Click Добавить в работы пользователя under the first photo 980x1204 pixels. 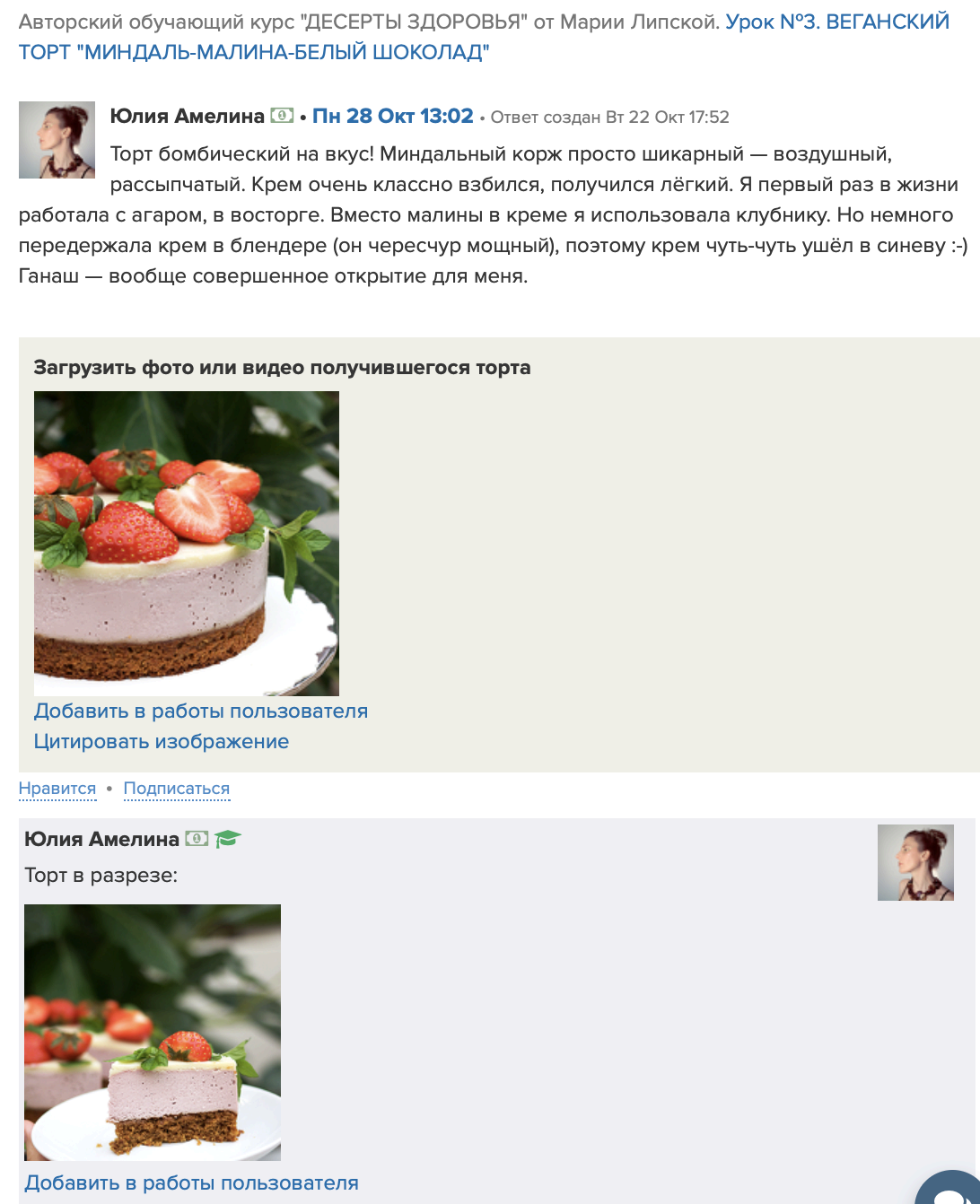tap(201, 711)
